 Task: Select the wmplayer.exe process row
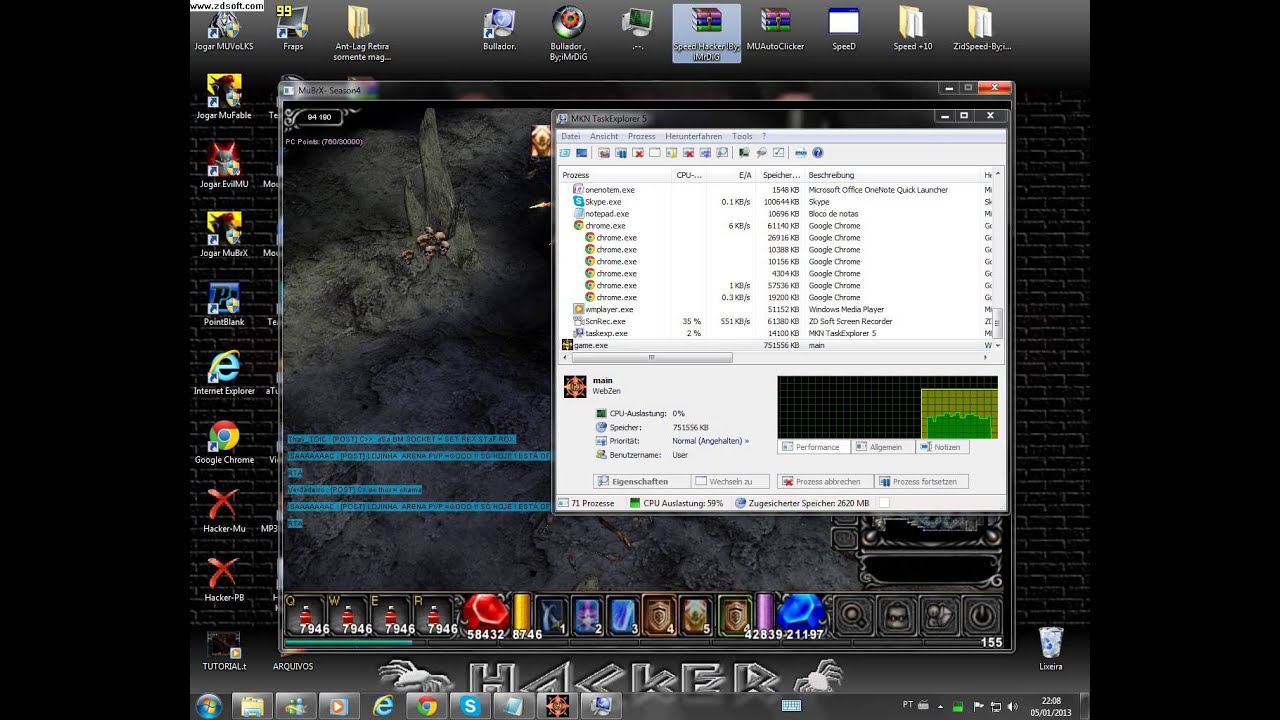click(x=776, y=310)
